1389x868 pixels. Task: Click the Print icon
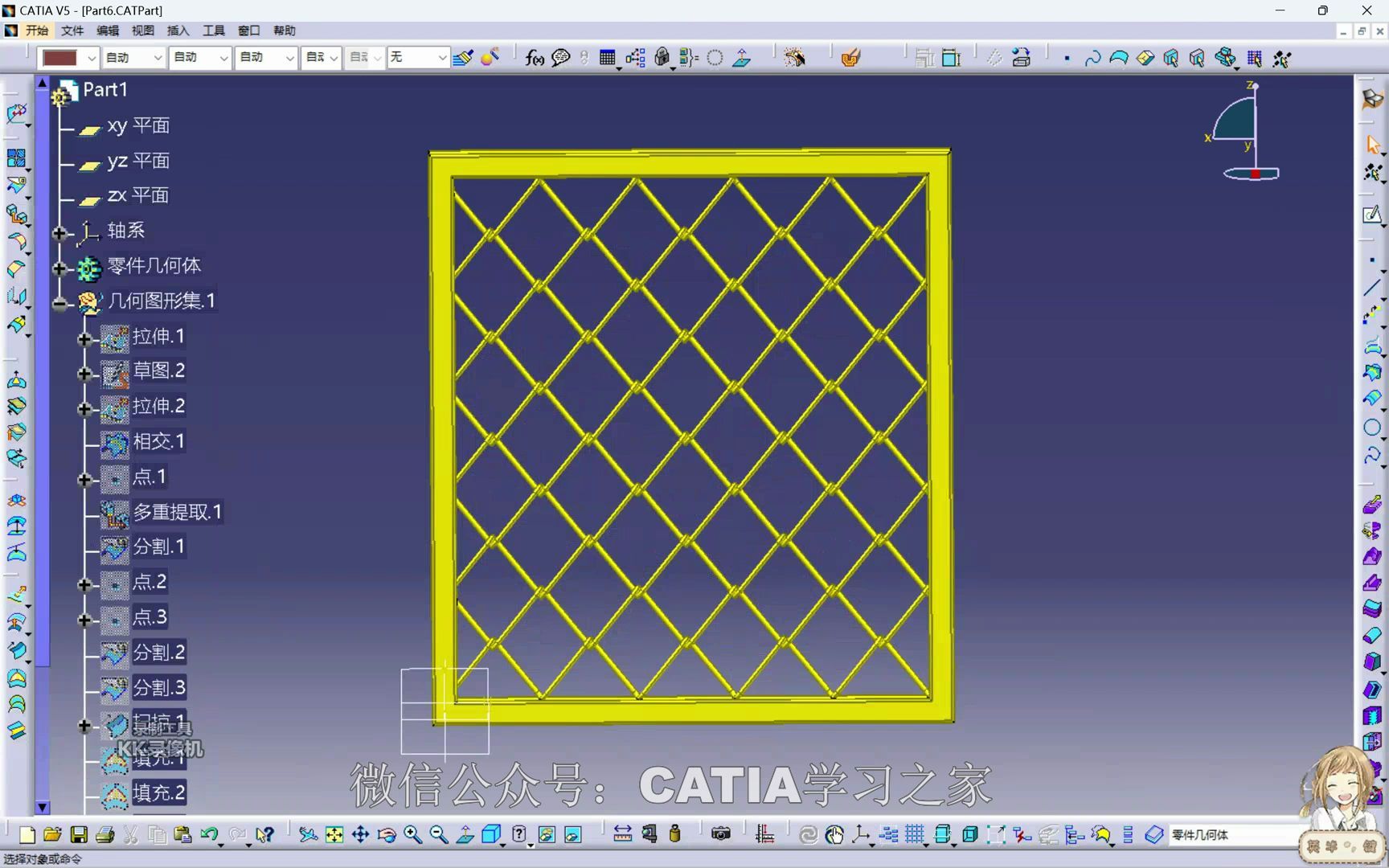pyautogui.click(x=104, y=835)
